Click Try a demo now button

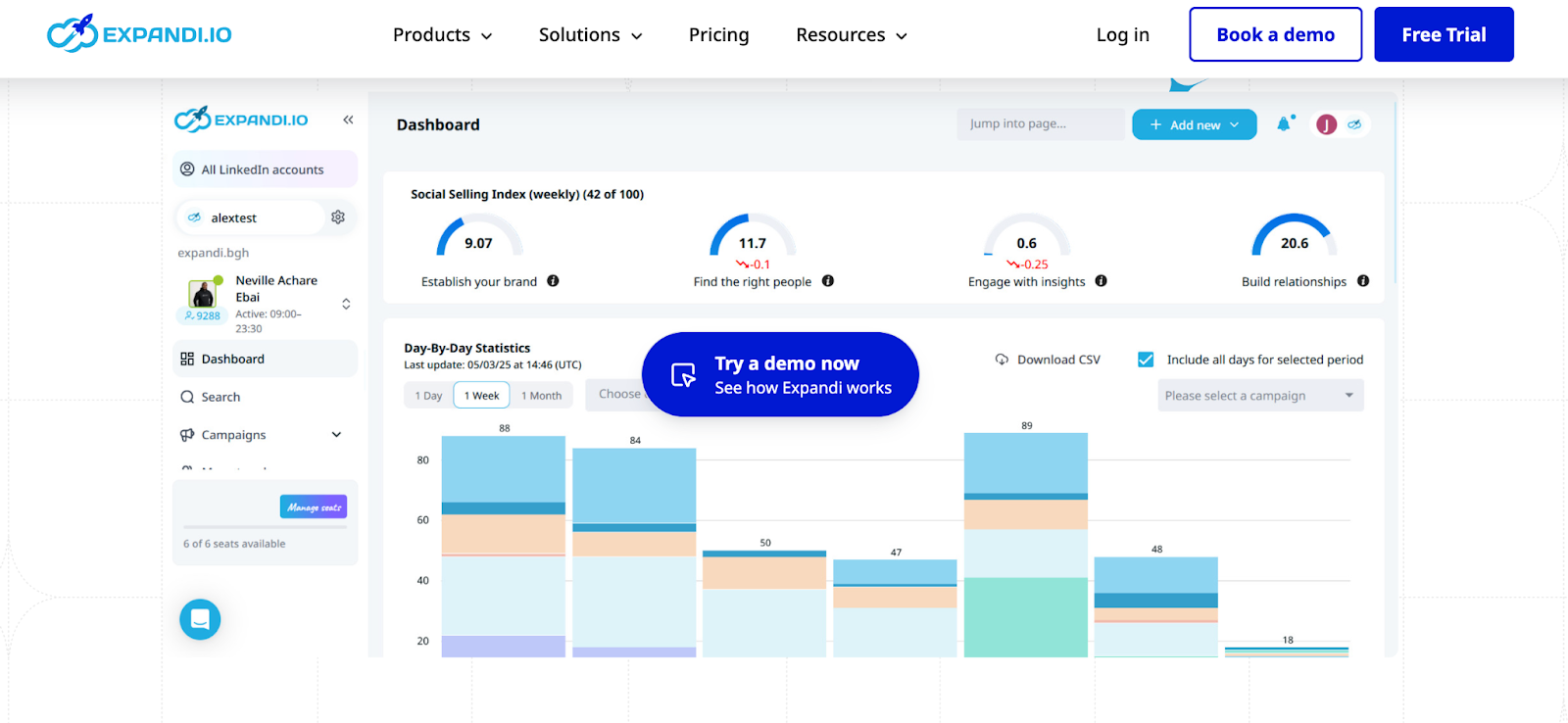tap(780, 374)
